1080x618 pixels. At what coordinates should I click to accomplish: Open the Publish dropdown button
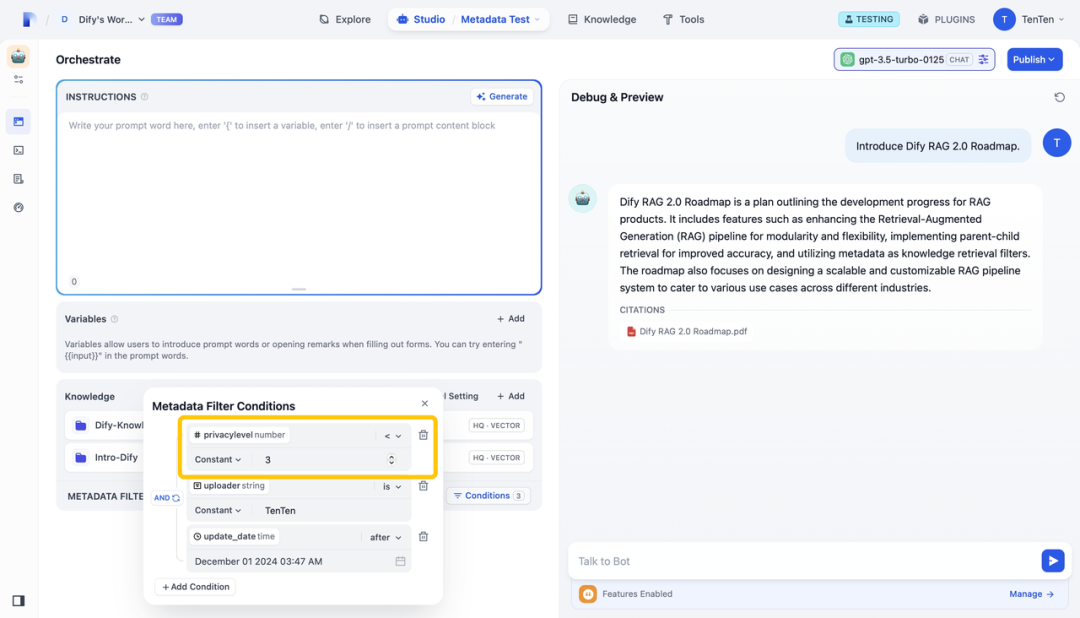(1035, 59)
